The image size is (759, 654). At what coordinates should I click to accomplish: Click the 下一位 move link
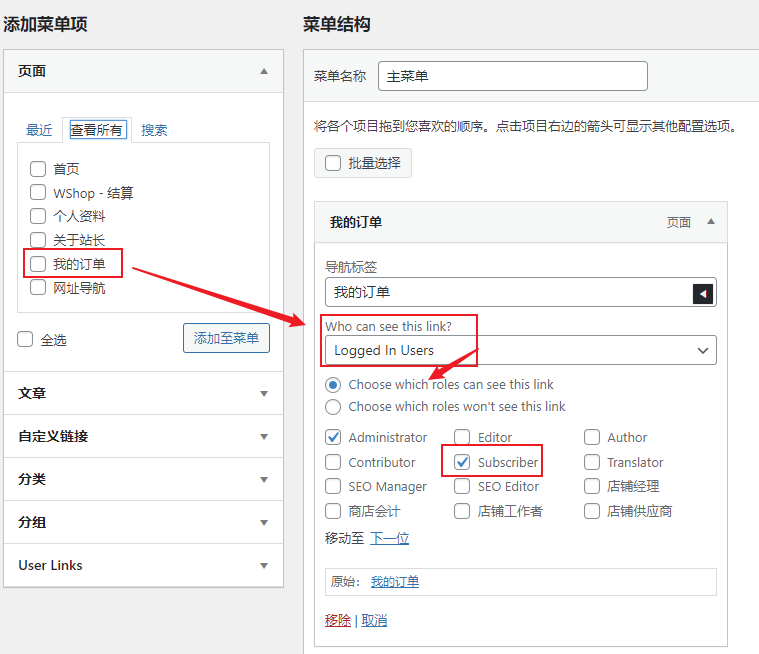point(390,538)
